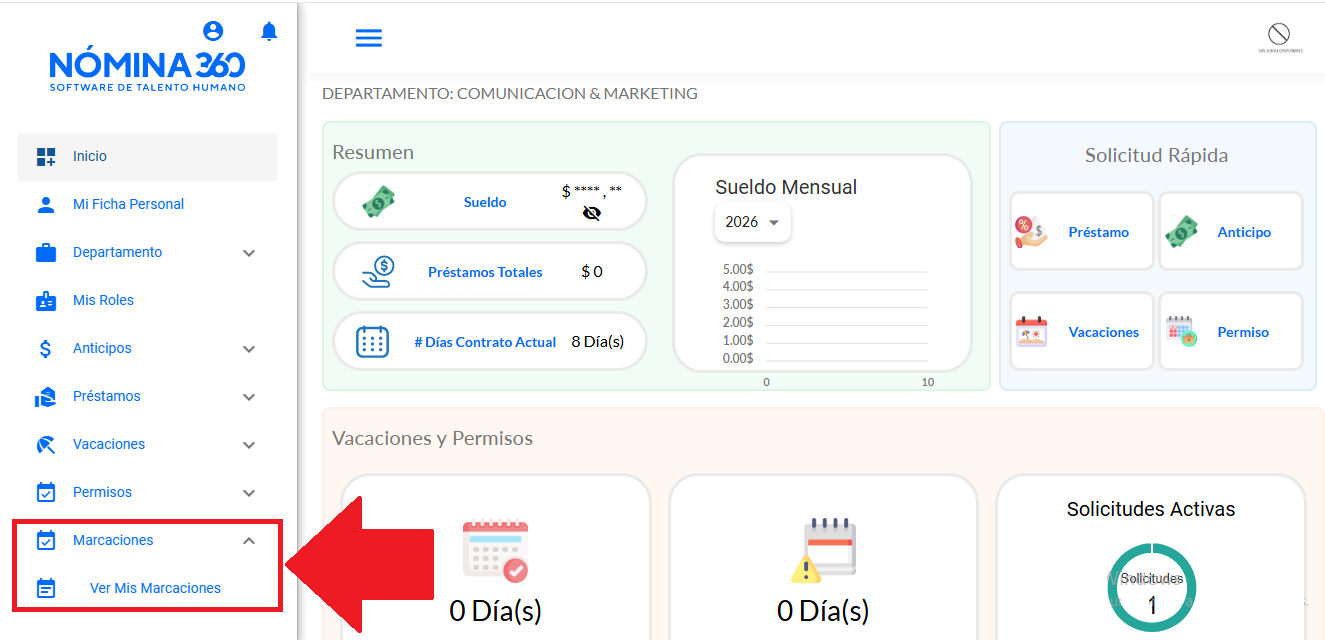The width and height of the screenshot is (1325, 640).
Task: Select the Permisos sidebar label
Action: 102,492
